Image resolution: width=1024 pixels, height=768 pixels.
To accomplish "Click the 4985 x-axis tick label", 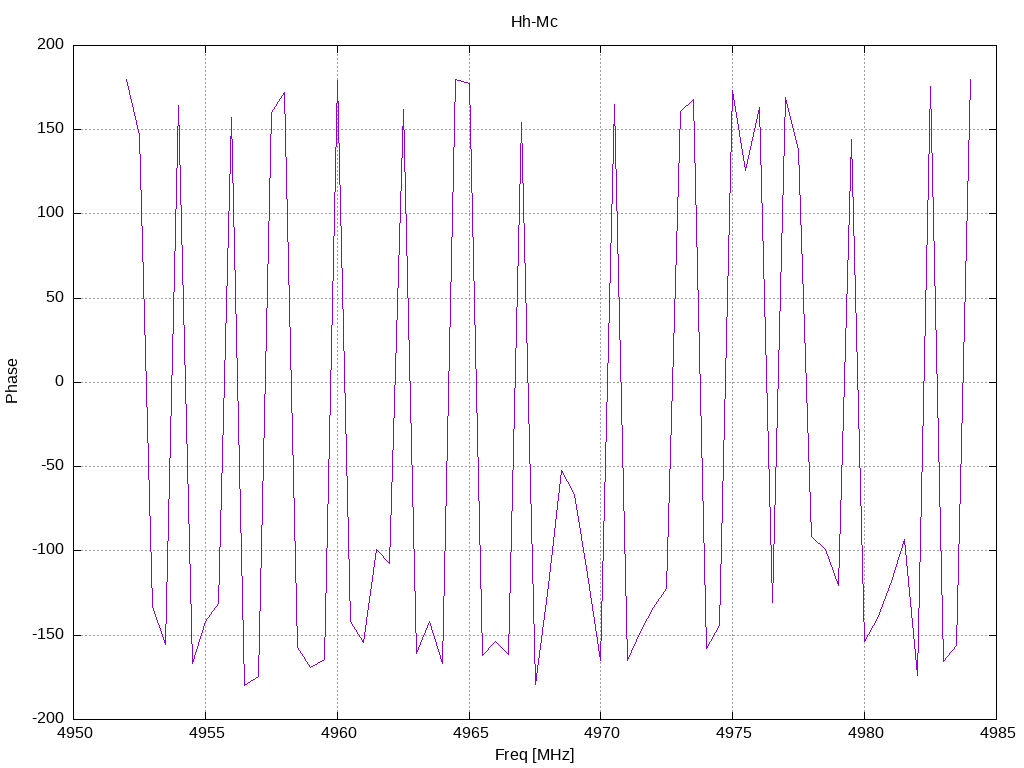I will point(997,733).
